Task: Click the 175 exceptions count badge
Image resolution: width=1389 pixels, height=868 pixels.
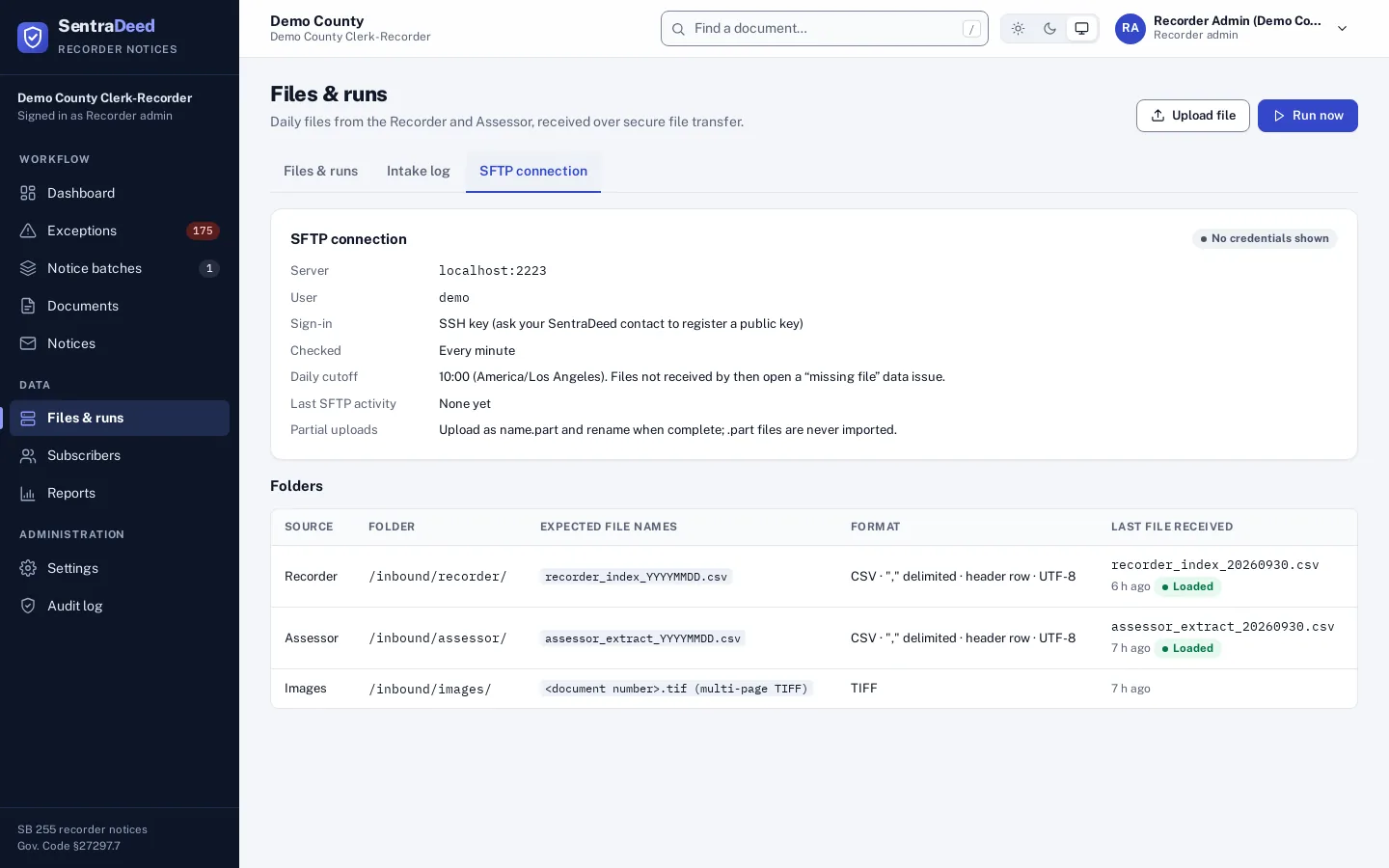Action: pyautogui.click(x=203, y=231)
